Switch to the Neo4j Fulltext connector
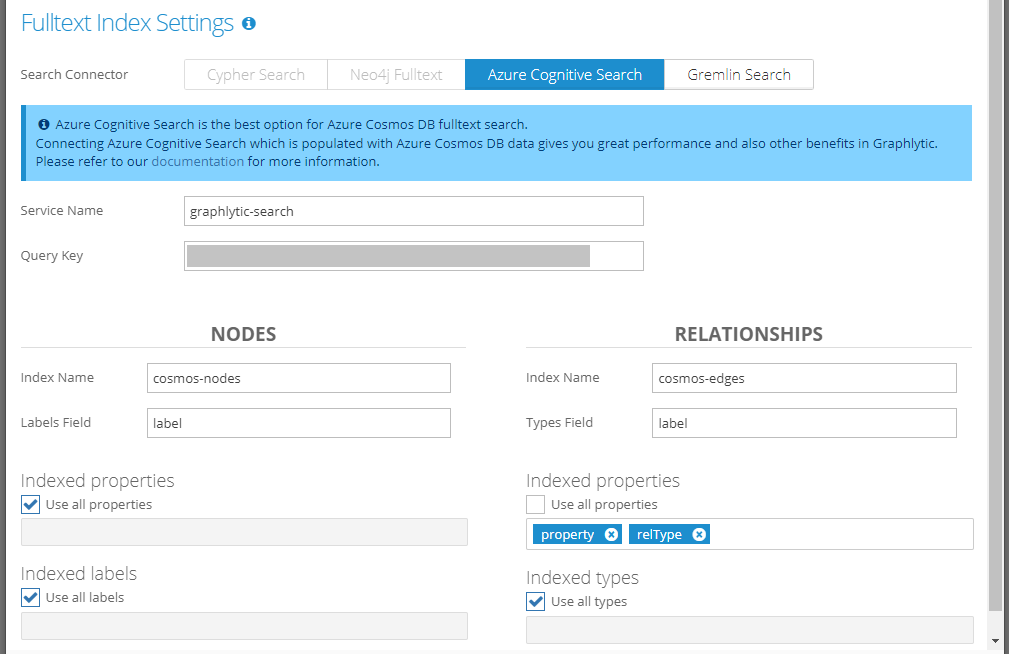 pyautogui.click(x=396, y=75)
